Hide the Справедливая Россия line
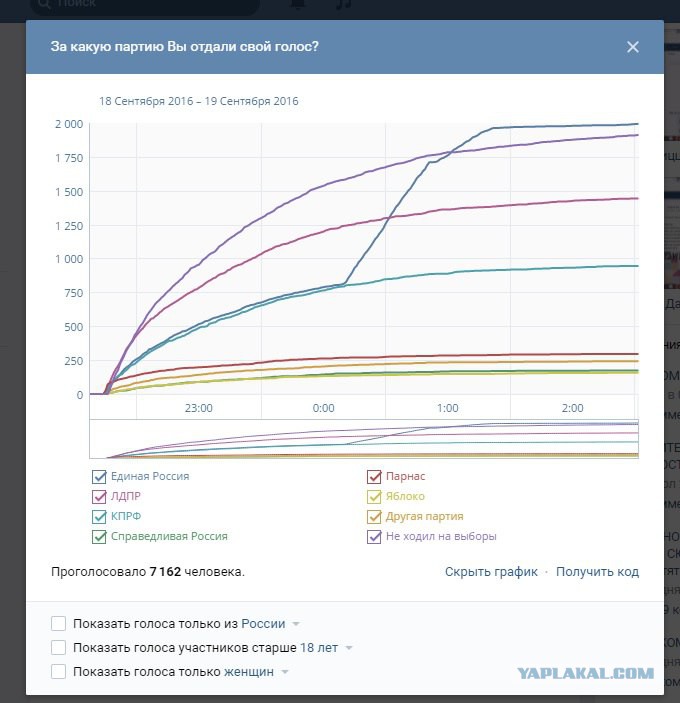Screen dimensions: 680x703 (99, 537)
